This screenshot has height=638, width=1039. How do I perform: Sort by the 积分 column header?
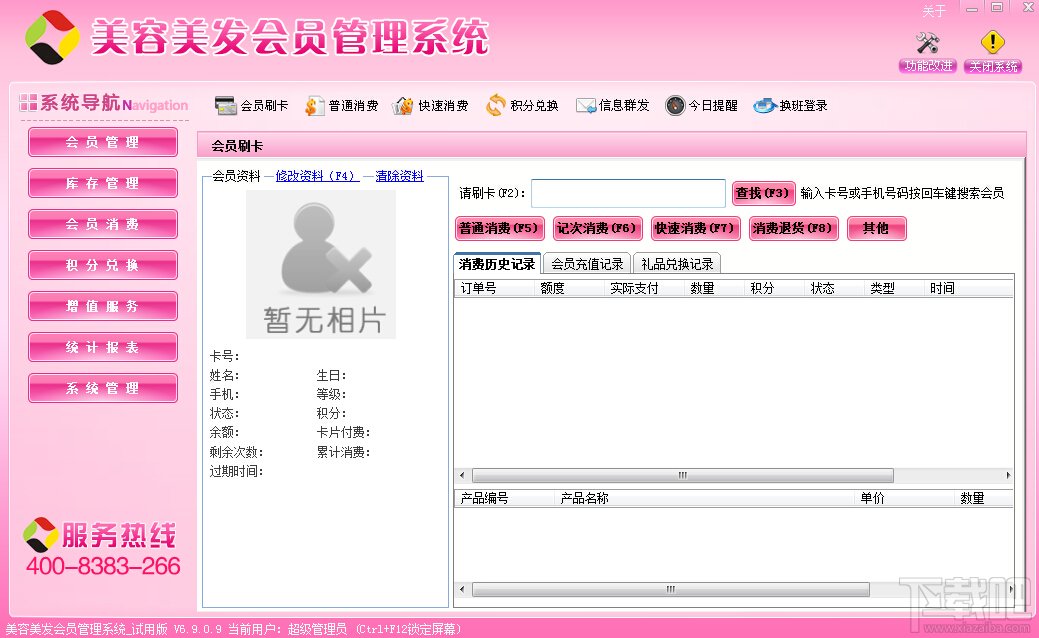[x=774, y=288]
